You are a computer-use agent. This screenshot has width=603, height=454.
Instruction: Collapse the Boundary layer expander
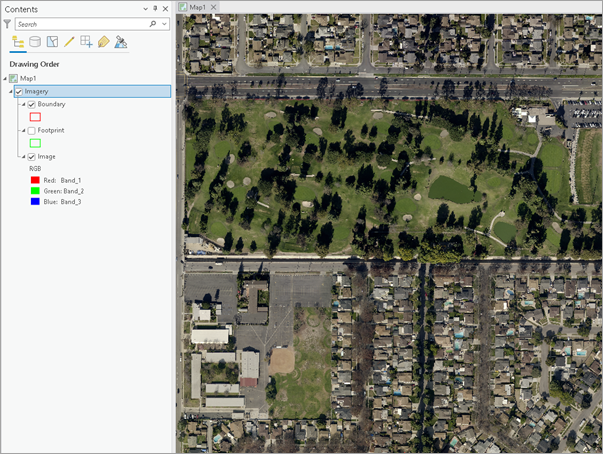(x=23, y=105)
